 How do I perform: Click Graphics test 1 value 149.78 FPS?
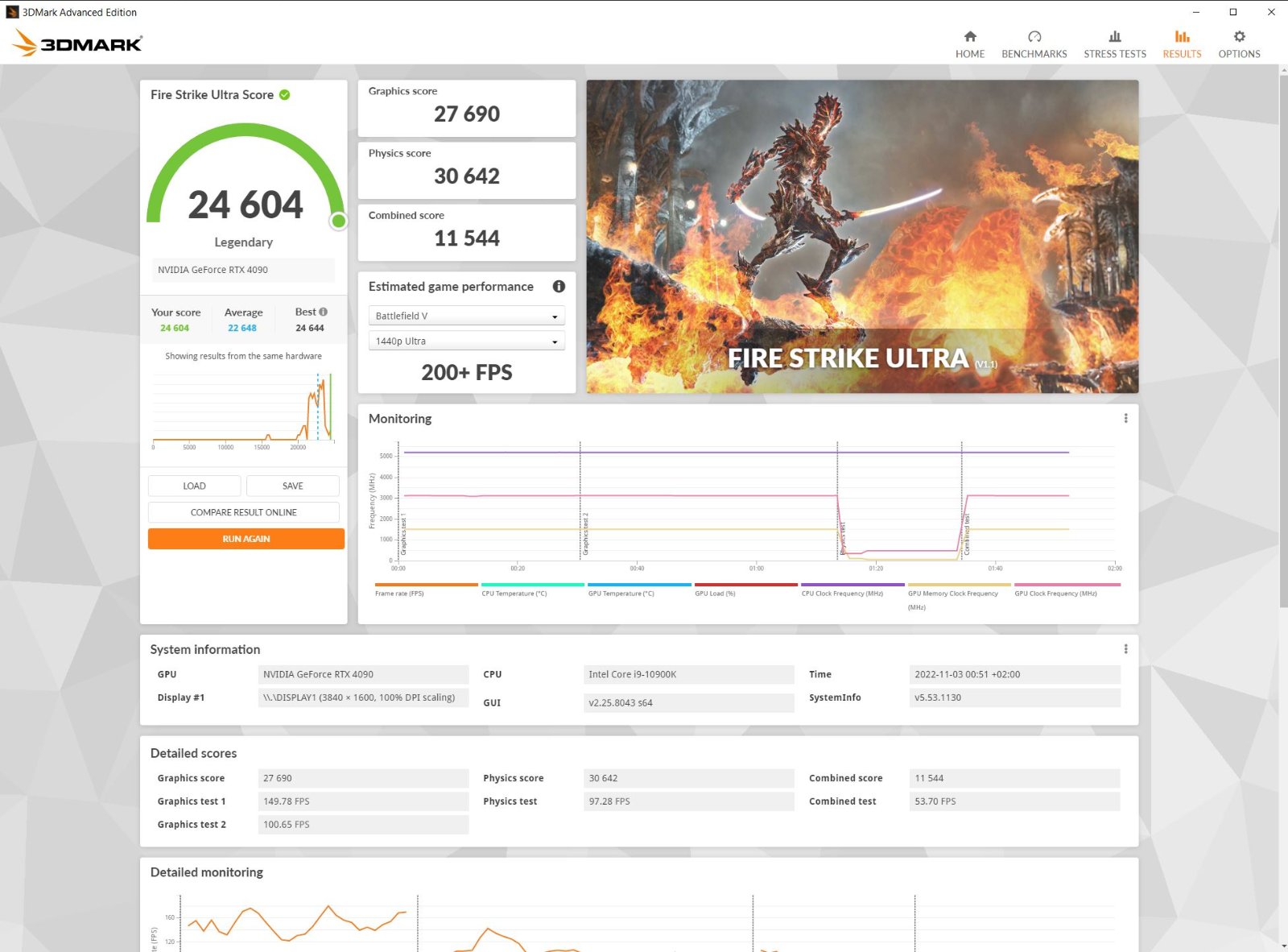(363, 801)
